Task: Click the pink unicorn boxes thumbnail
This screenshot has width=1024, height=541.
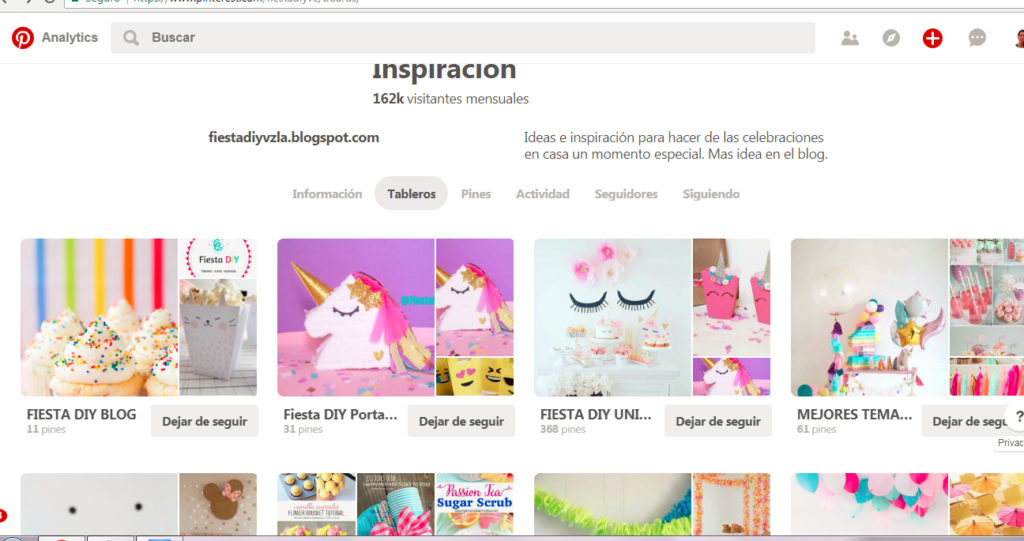Action: point(731,297)
